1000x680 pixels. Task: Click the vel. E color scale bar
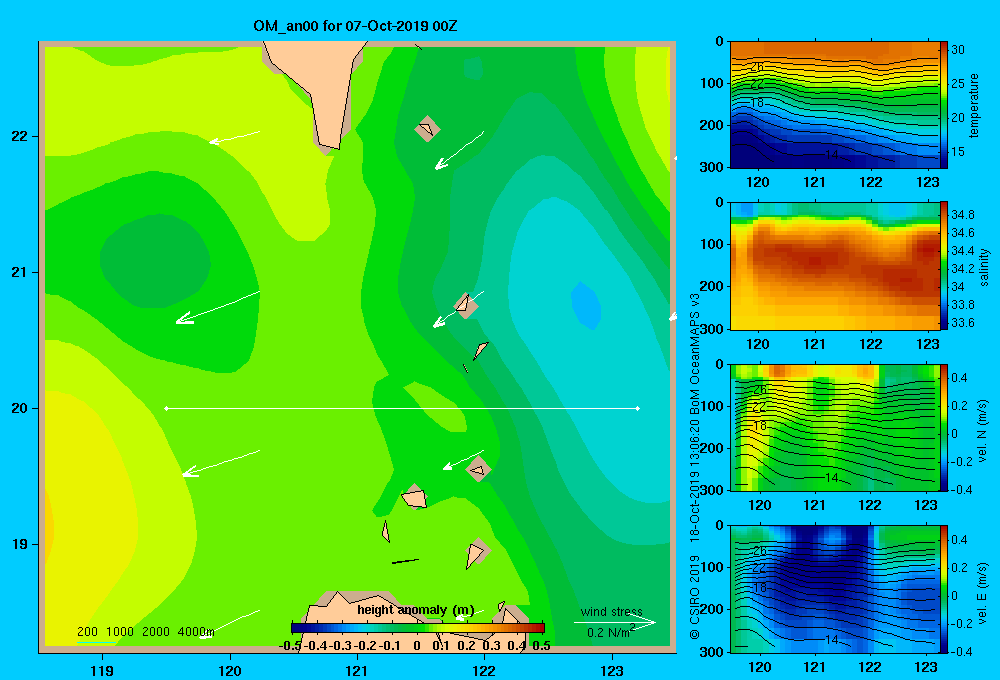[944, 589]
